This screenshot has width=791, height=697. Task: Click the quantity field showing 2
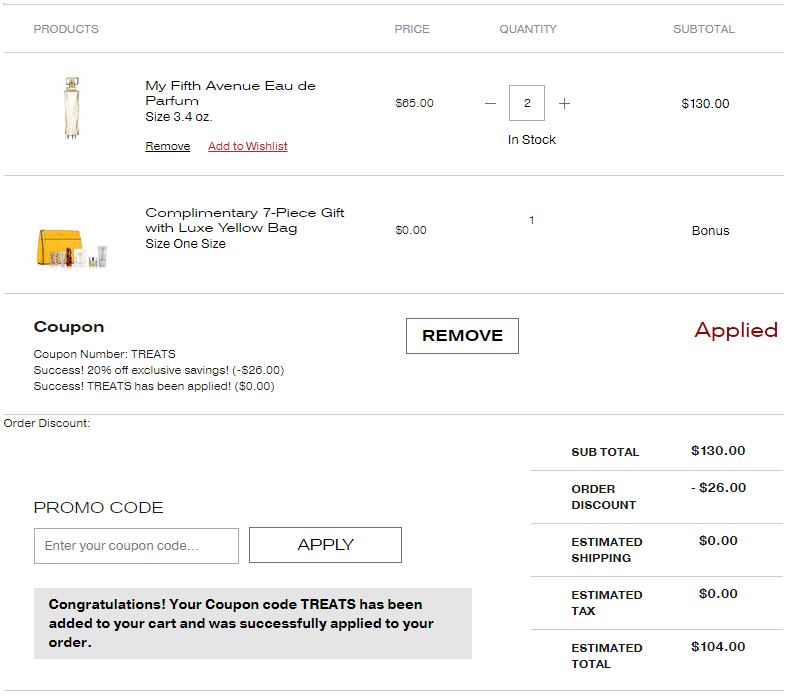[527, 103]
